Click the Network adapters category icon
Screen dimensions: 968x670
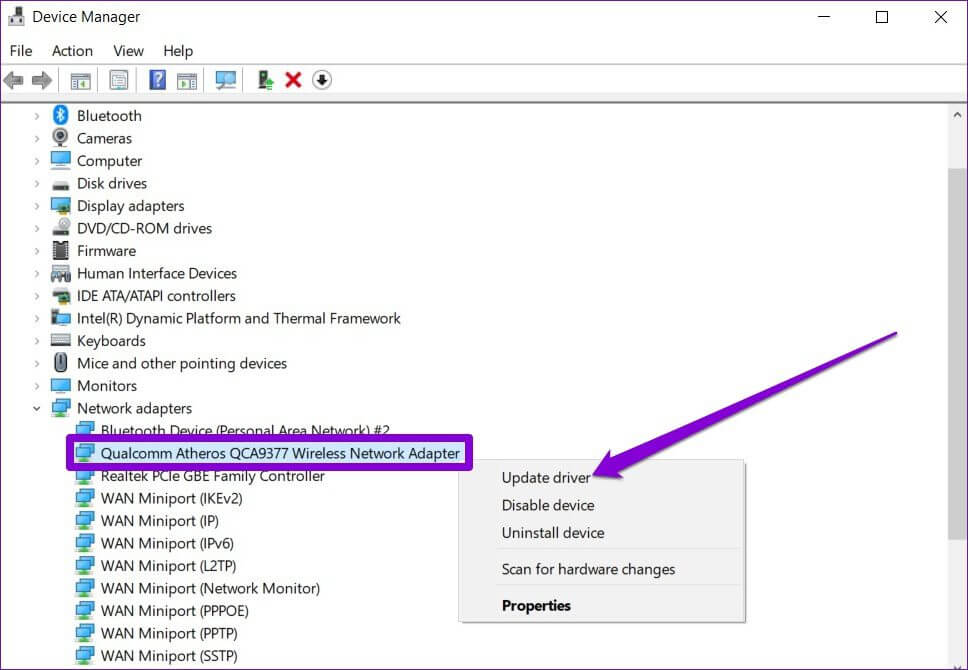pyautogui.click(x=60, y=408)
